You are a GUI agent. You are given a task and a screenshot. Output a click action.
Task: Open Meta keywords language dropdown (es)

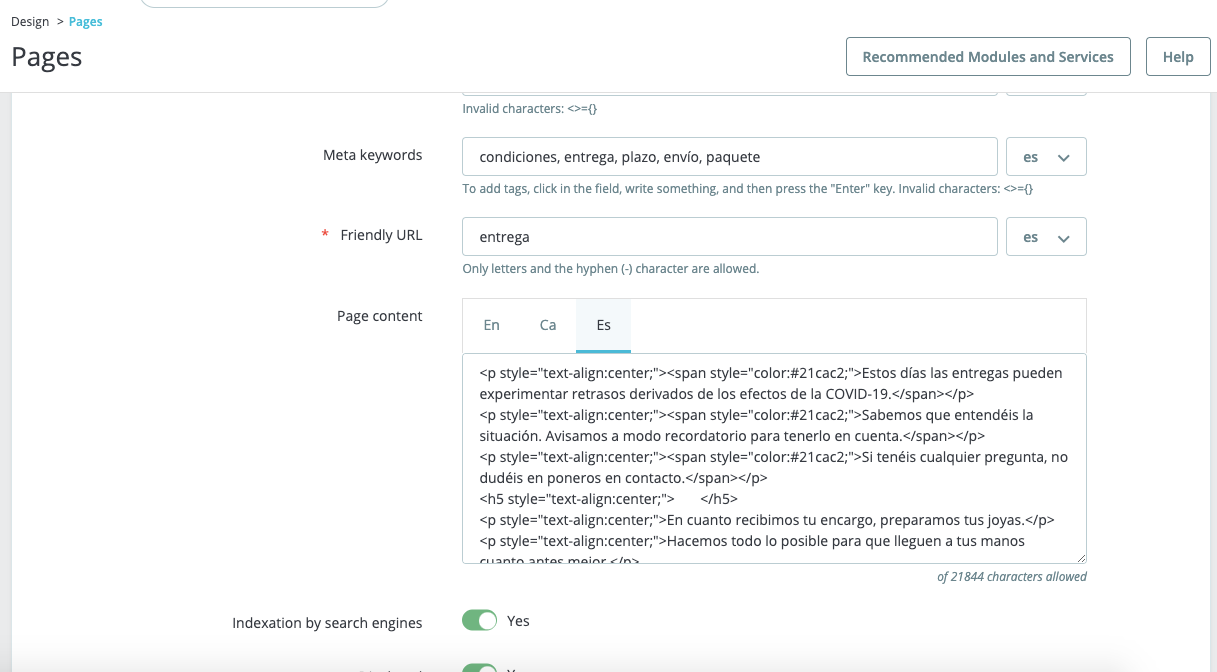pos(1046,157)
